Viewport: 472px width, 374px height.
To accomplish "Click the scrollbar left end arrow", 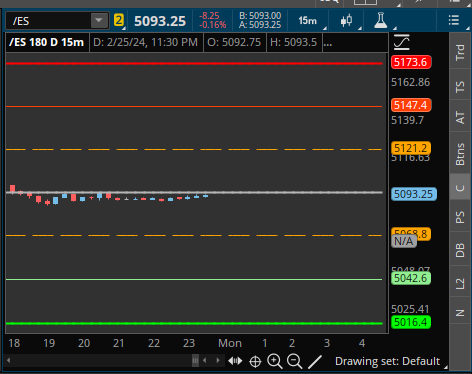I will 8,360.
